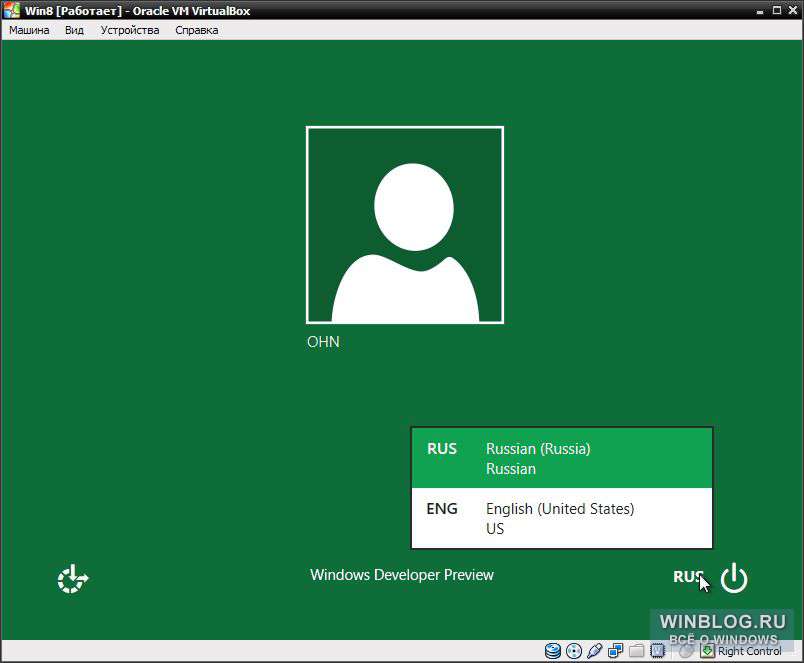Click the VirtualBox window title icon
Viewport: 804px width, 663px height.
tap(11, 10)
